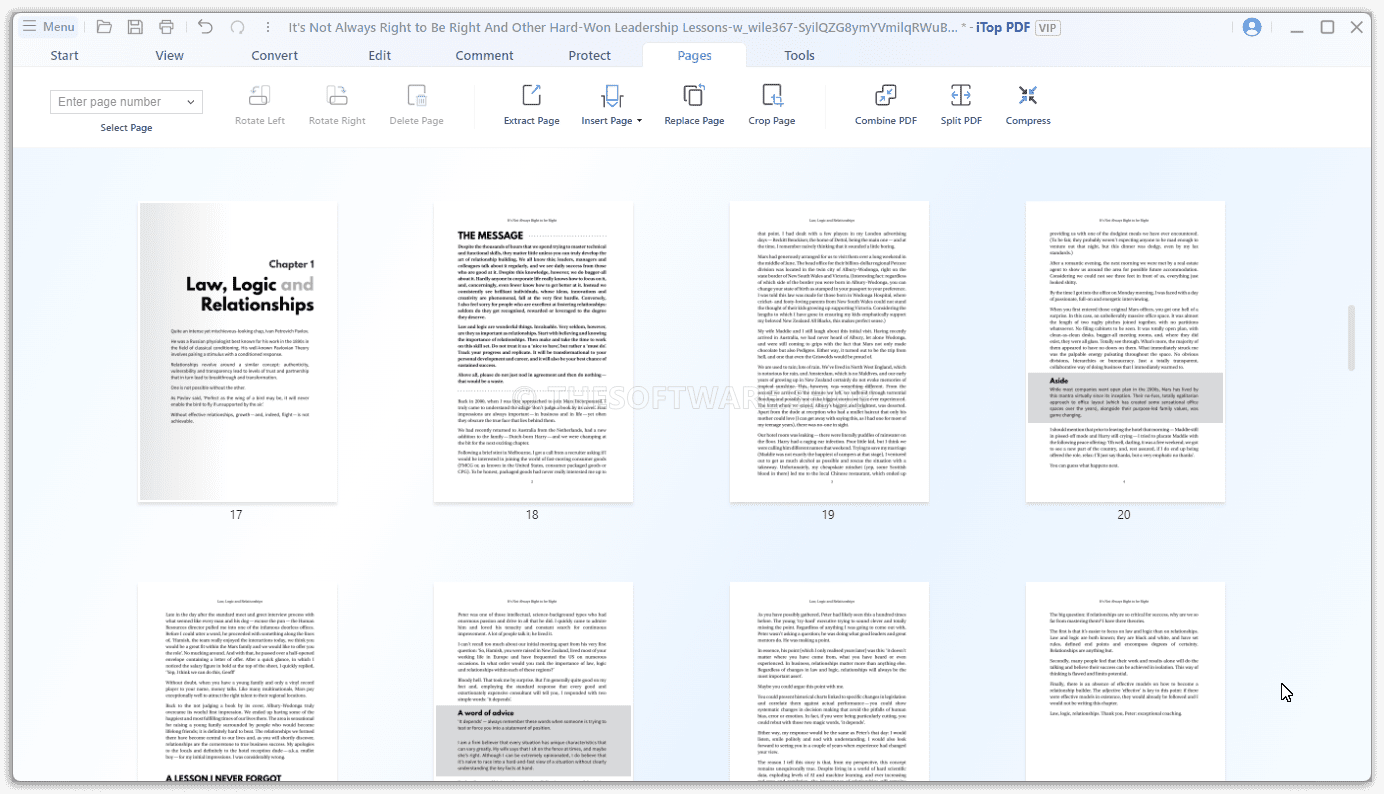Viewport: 1384px width, 794px height.
Task: Select page 17 thumbnail Chapter 1
Action: click(237, 352)
